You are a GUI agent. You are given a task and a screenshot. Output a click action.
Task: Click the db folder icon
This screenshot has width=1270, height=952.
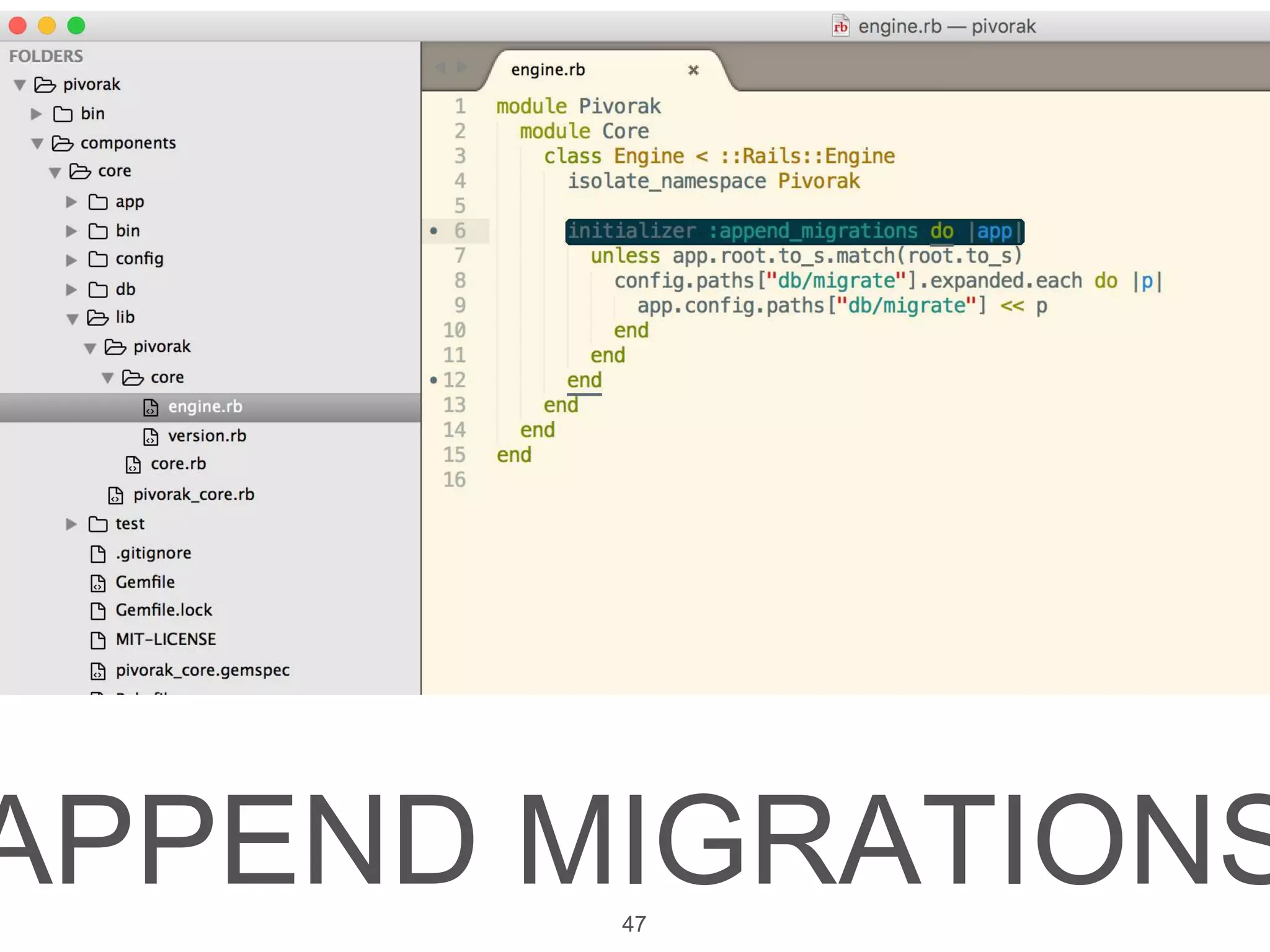pyautogui.click(x=98, y=289)
